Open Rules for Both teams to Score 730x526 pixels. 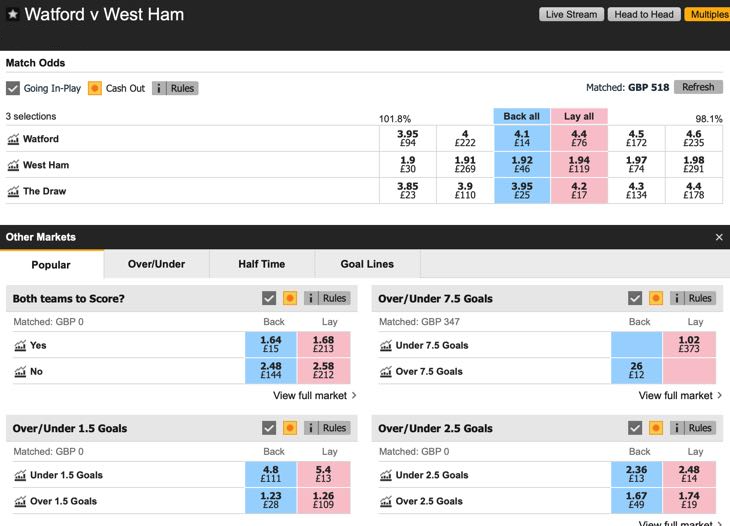click(327, 298)
